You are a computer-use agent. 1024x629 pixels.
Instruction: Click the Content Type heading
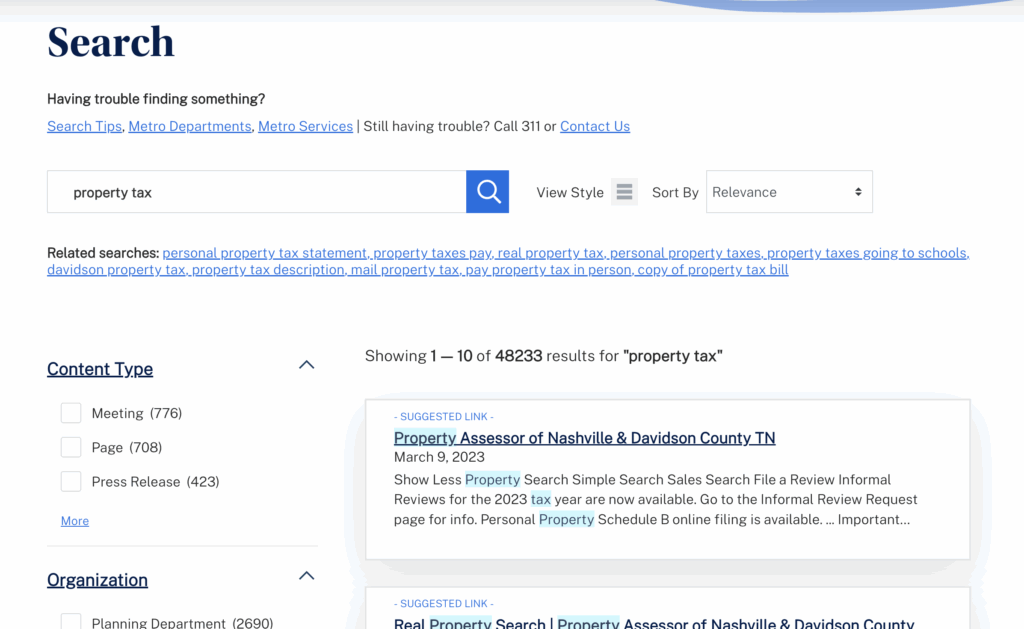pos(100,369)
